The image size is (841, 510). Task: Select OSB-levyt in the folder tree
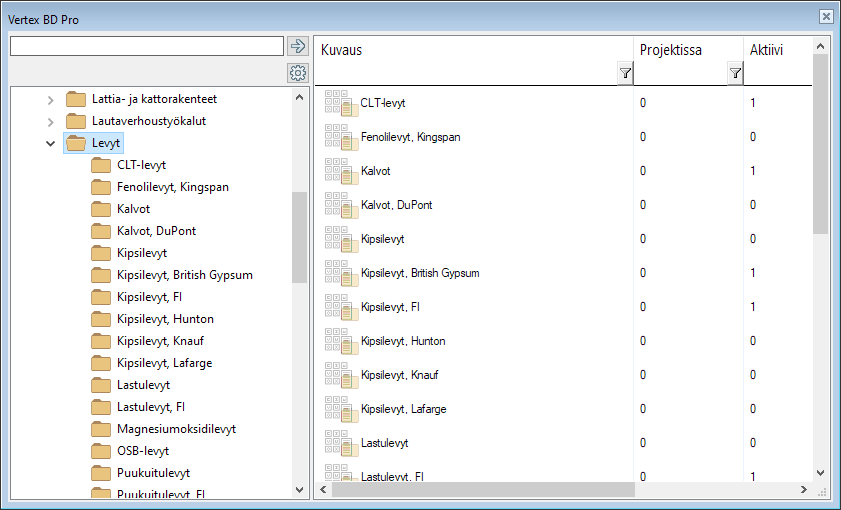[143, 451]
